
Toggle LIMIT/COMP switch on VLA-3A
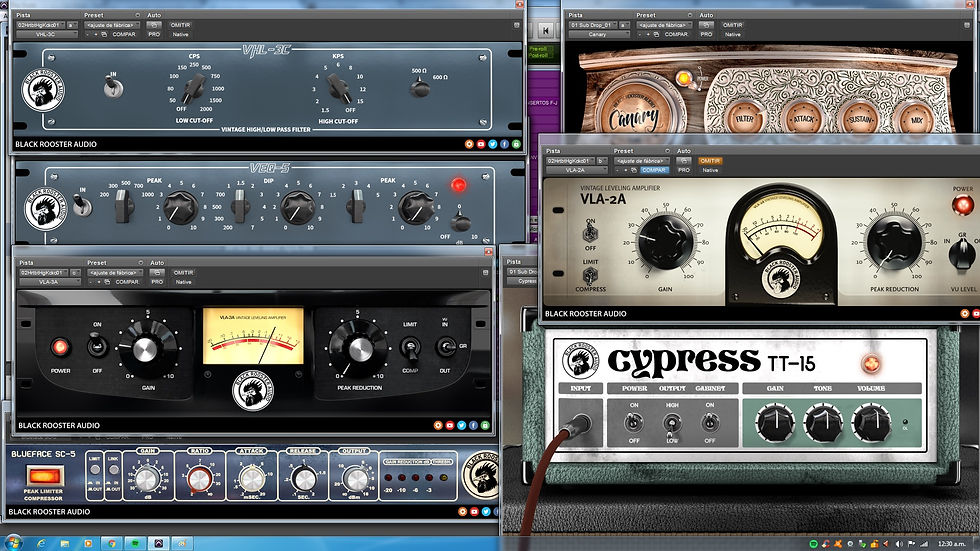[x=409, y=347]
